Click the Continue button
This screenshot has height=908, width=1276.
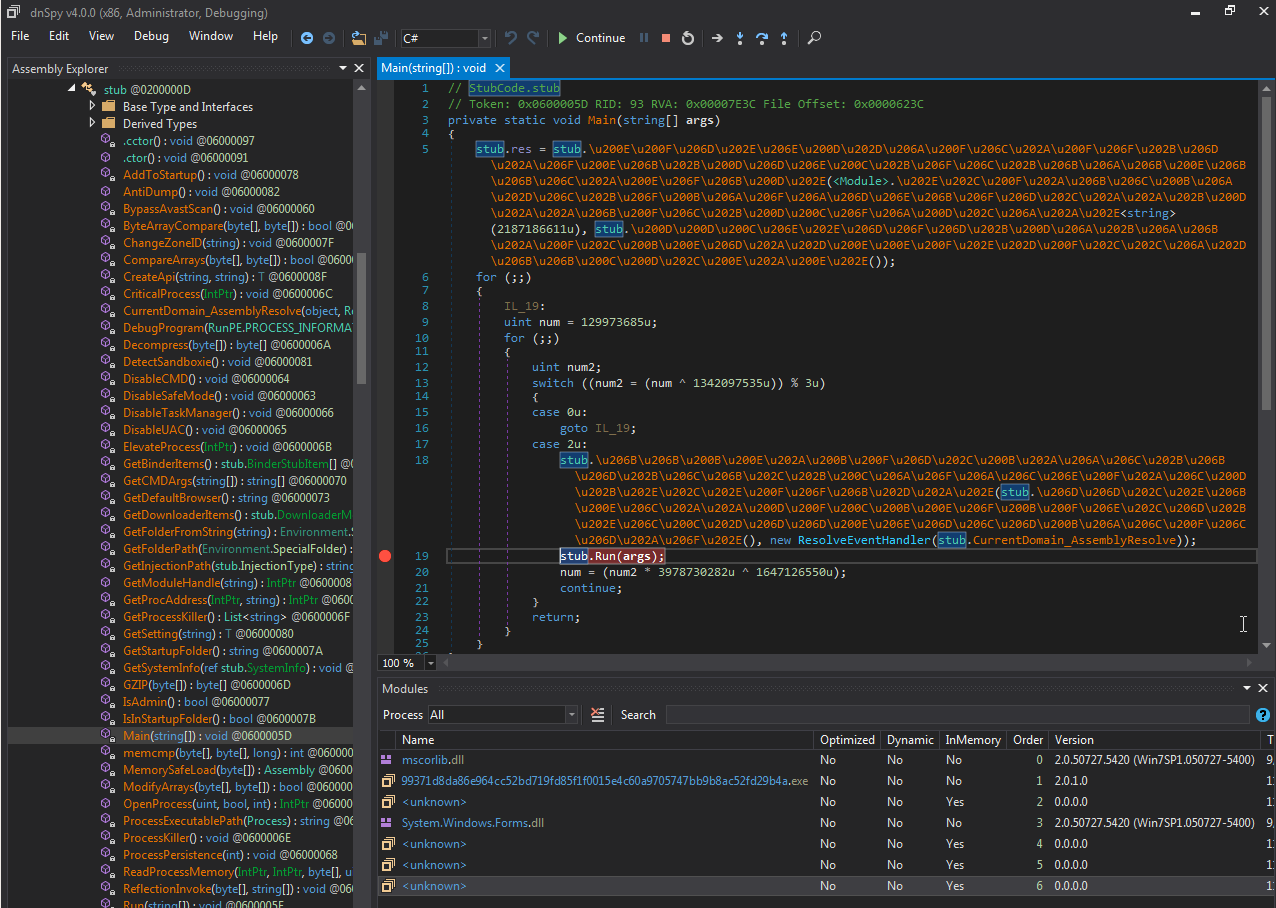(x=591, y=38)
